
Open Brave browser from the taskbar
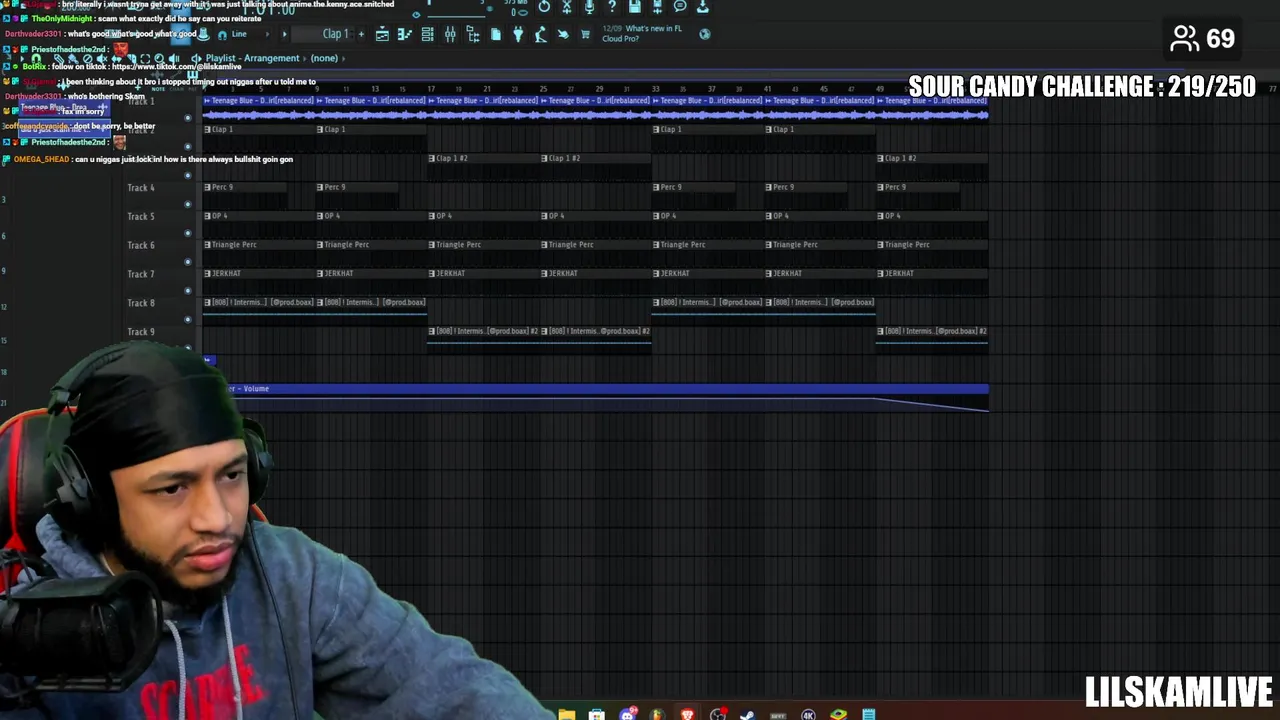688,713
